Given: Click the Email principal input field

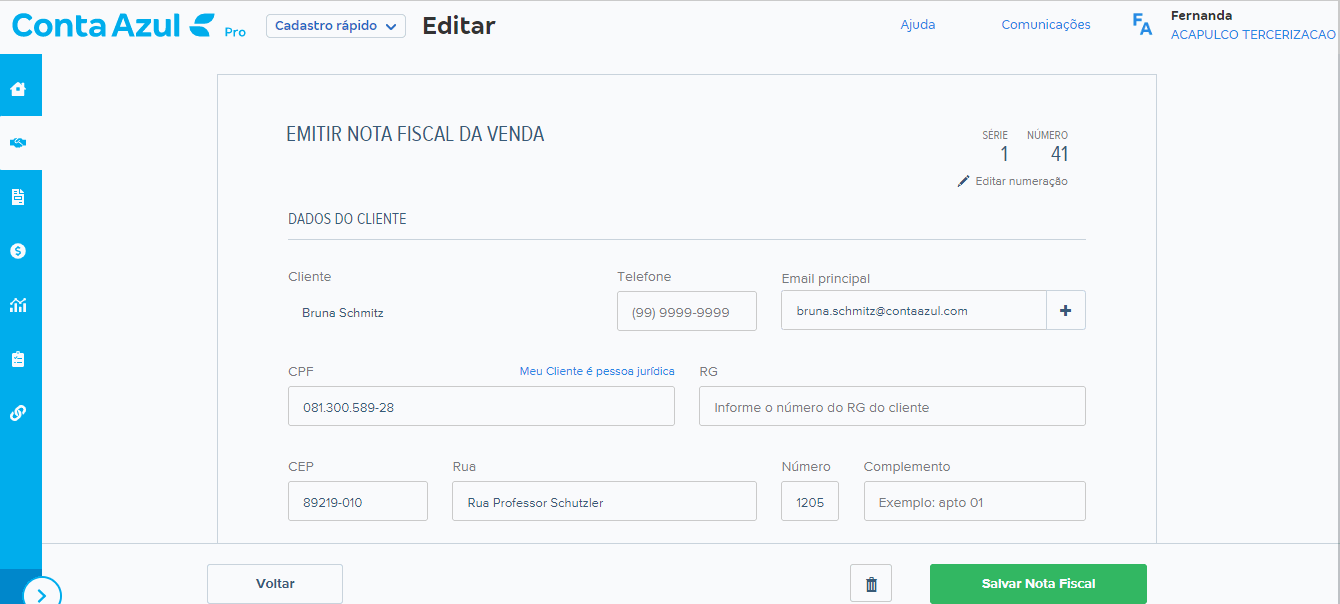Looking at the screenshot, I should coord(914,310).
